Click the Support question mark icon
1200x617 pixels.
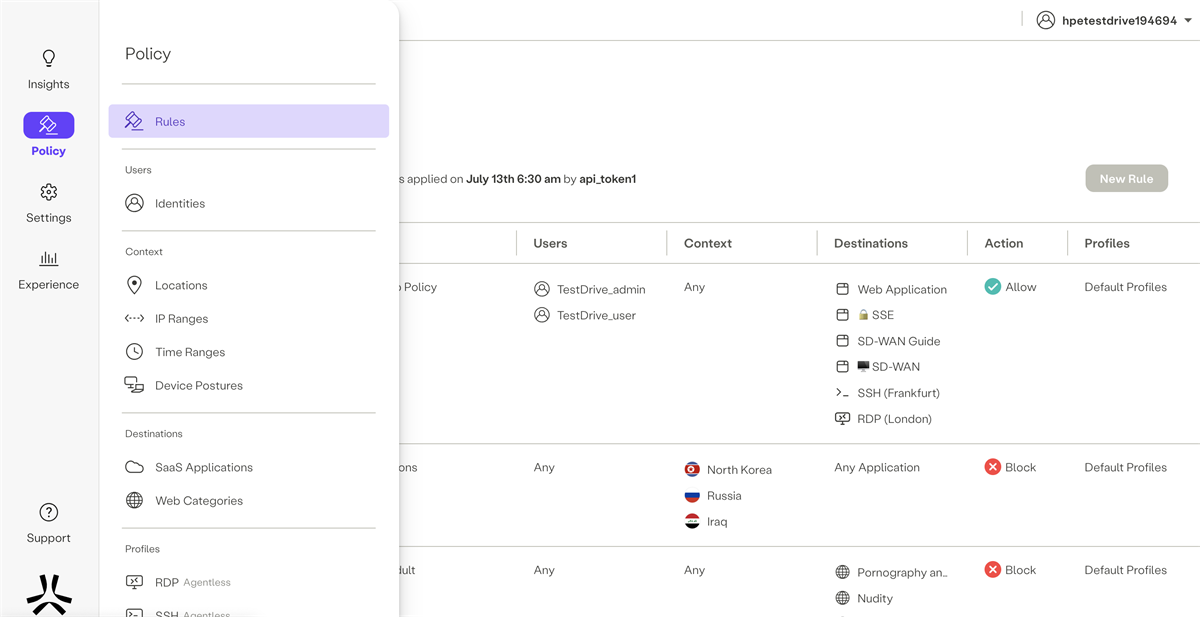pos(48,513)
